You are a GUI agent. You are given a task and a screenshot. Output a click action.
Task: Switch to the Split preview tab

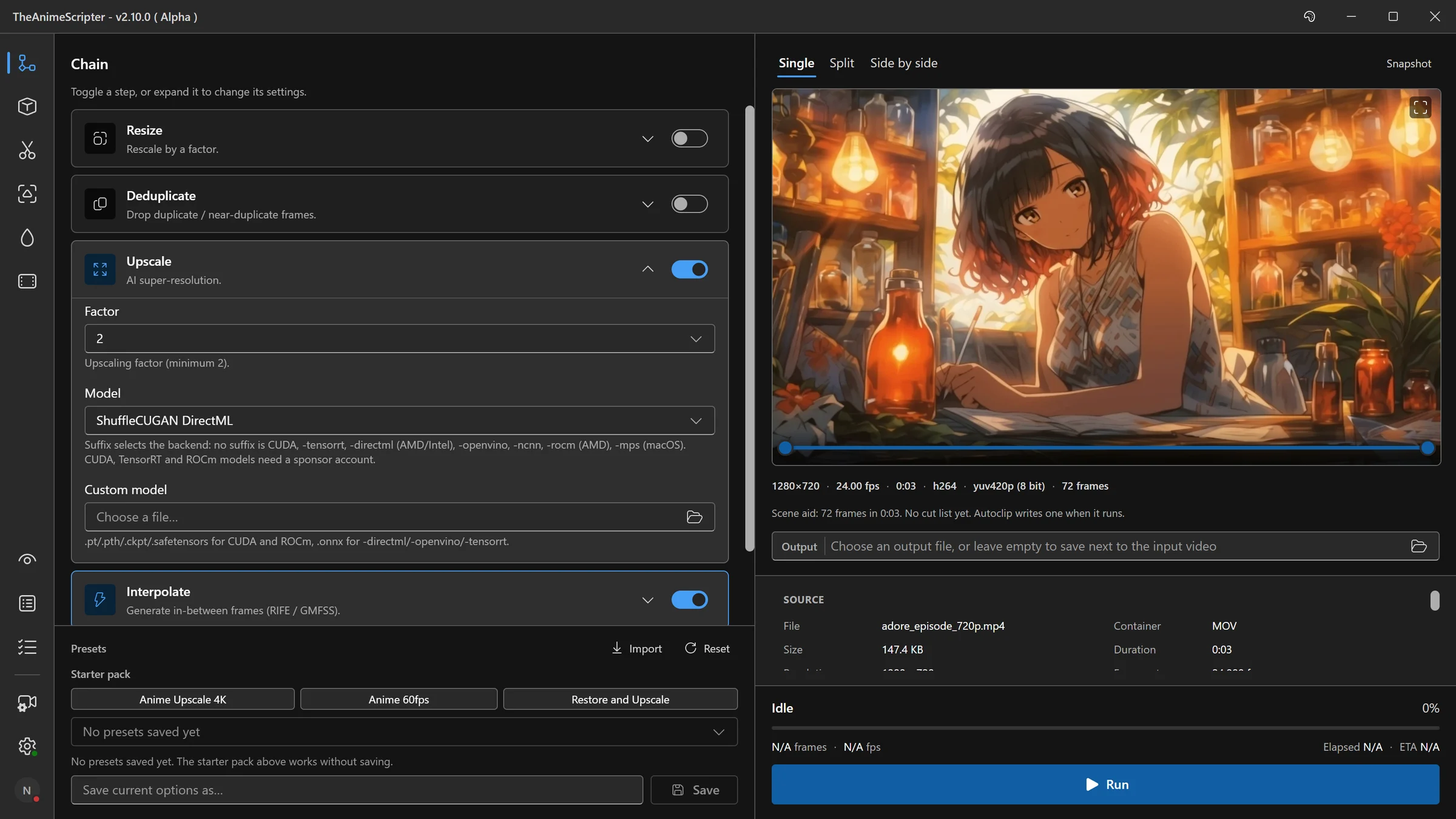[x=841, y=63]
